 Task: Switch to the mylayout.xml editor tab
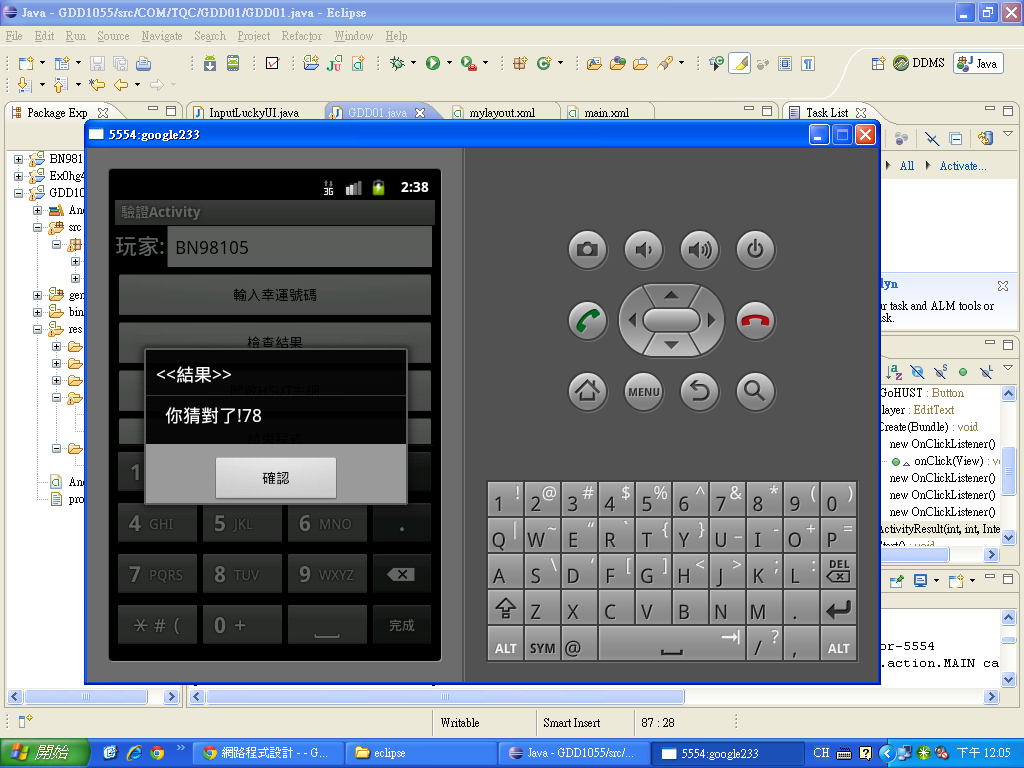point(501,113)
